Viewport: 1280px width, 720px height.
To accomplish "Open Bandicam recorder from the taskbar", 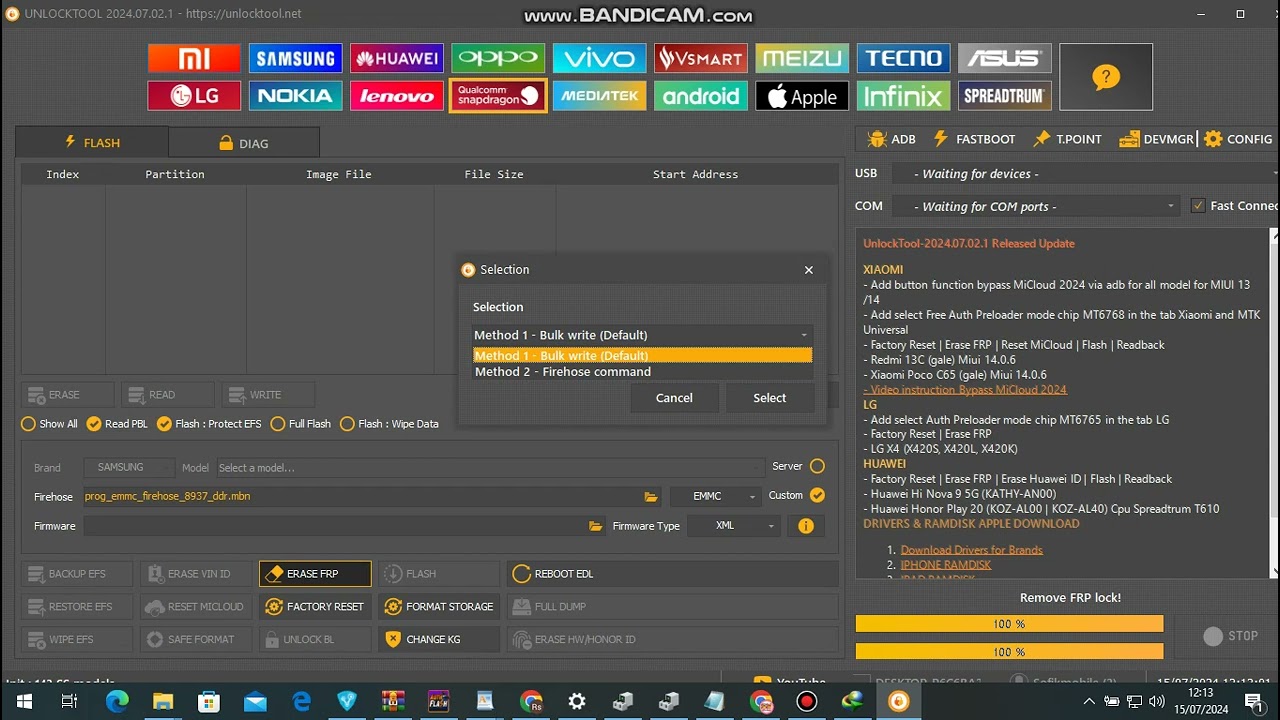I will coord(806,702).
